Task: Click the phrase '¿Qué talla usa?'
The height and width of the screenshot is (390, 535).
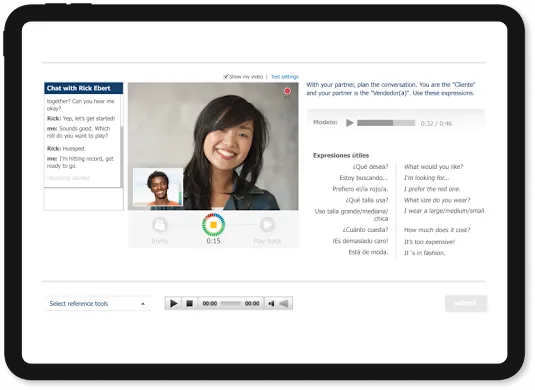Action: [x=367, y=200]
